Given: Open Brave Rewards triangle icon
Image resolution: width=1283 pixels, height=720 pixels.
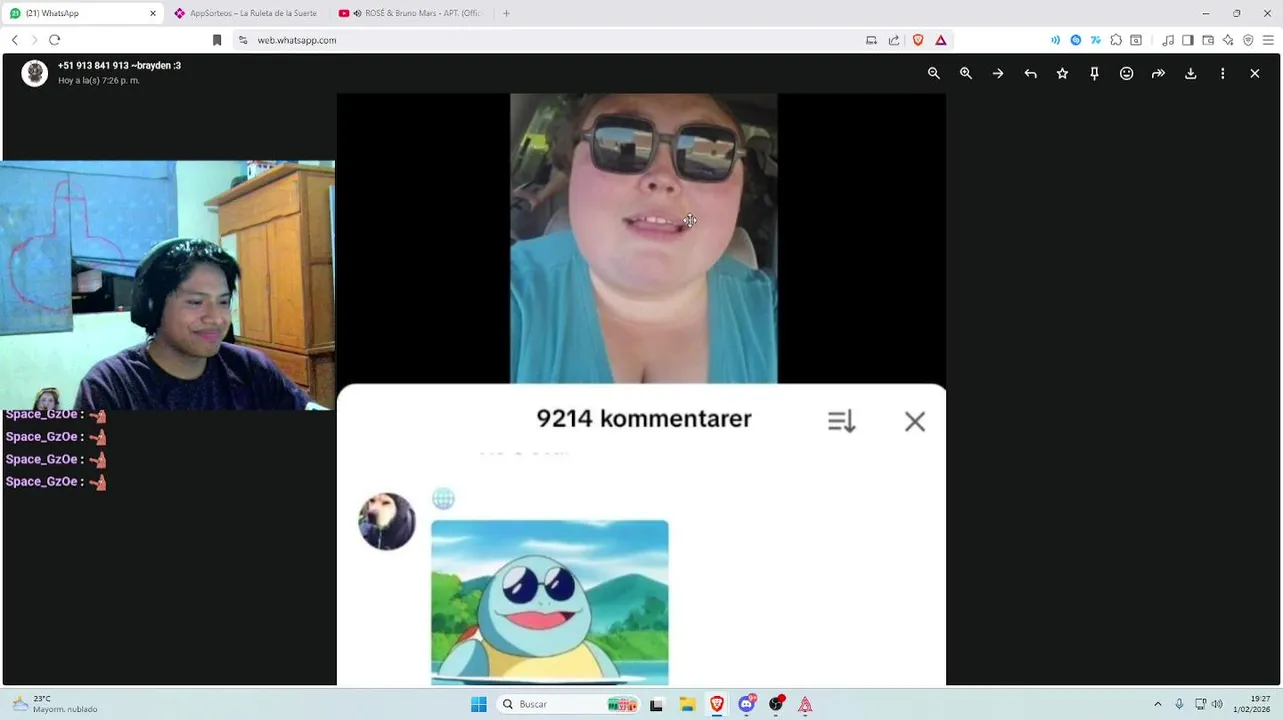Looking at the screenshot, I should tap(941, 40).
